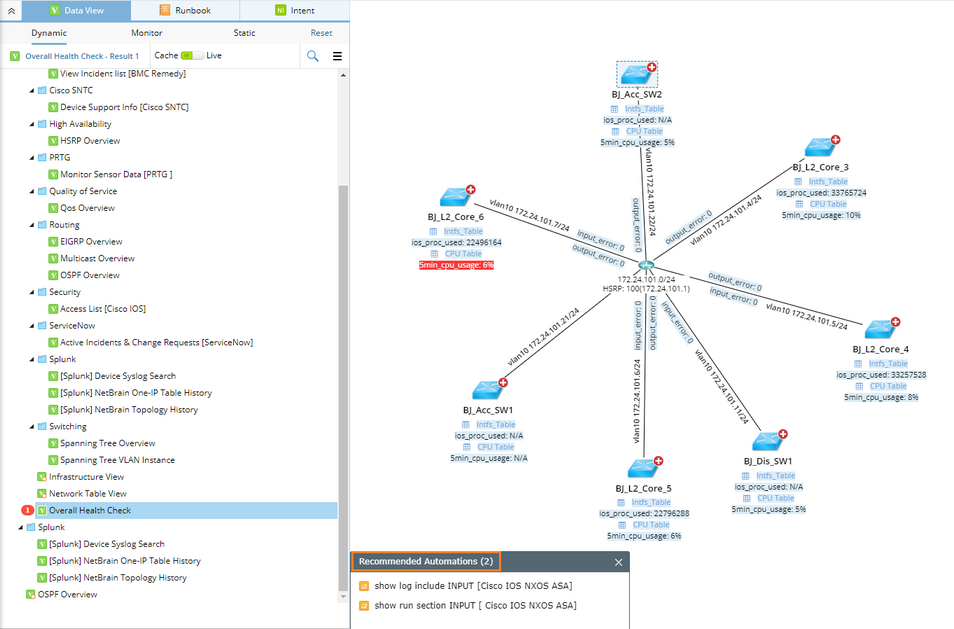Click the red 5min_cpu_usage: 6% alert label
This screenshot has height=629, width=954.
[x=456, y=265]
